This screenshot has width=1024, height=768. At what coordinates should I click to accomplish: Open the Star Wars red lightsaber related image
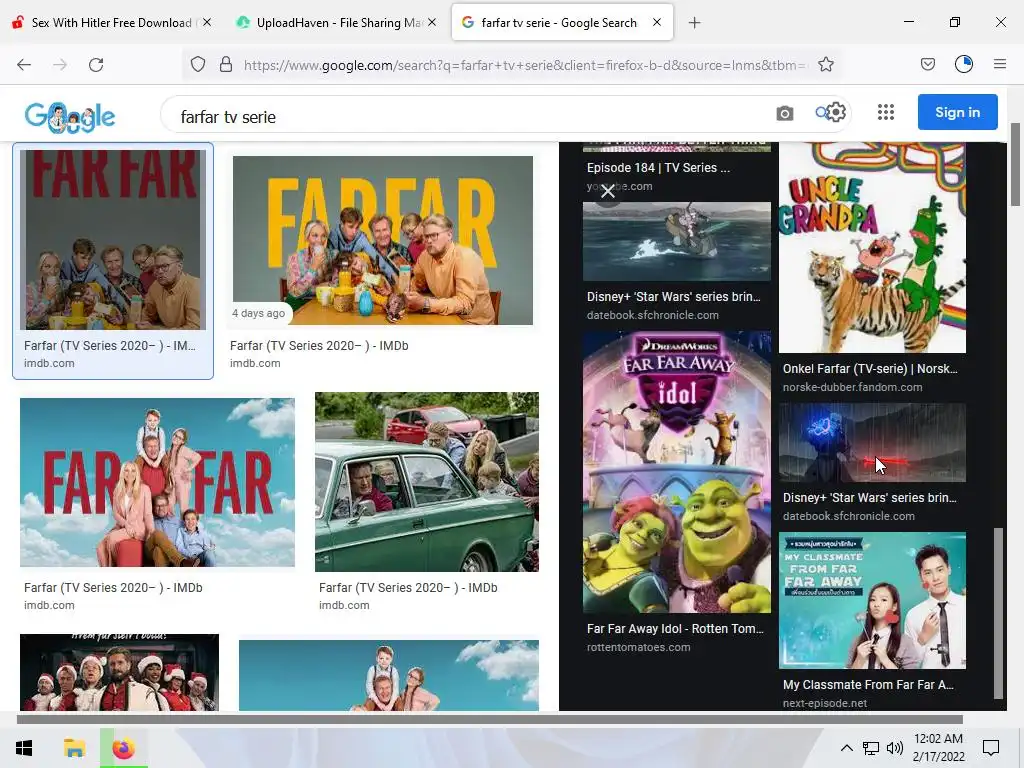pyautogui.click(x=872, y=443)
